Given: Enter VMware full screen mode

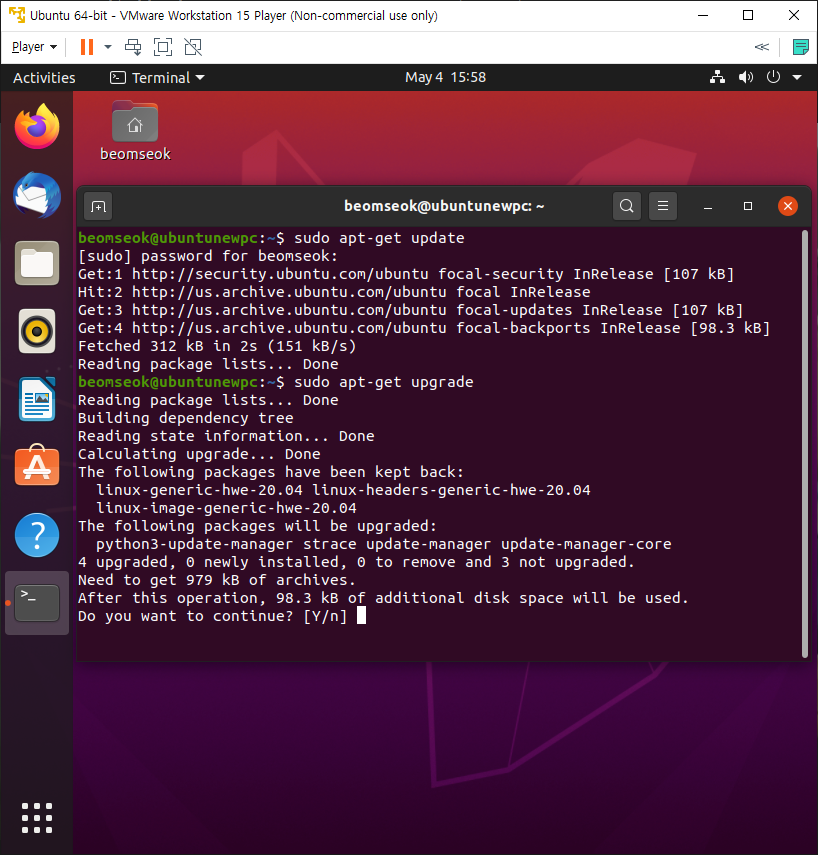Looking at the screenshot, I should pyautogui.click(x=163, y=47).
